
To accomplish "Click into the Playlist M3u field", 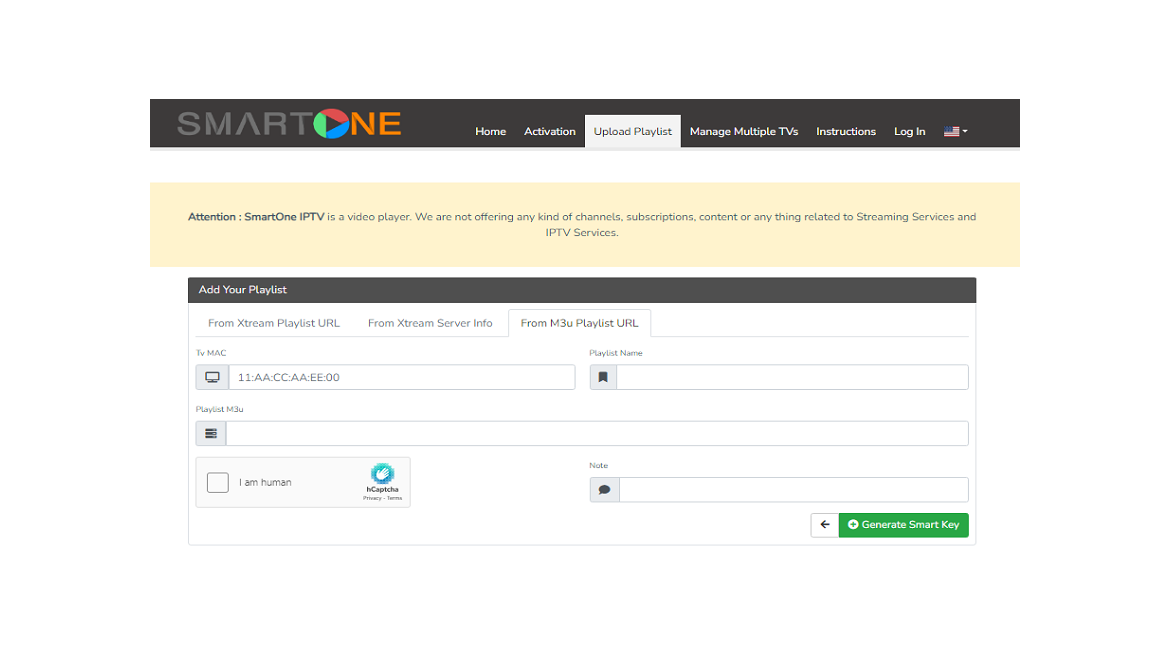I will click(x=596, y=433).
